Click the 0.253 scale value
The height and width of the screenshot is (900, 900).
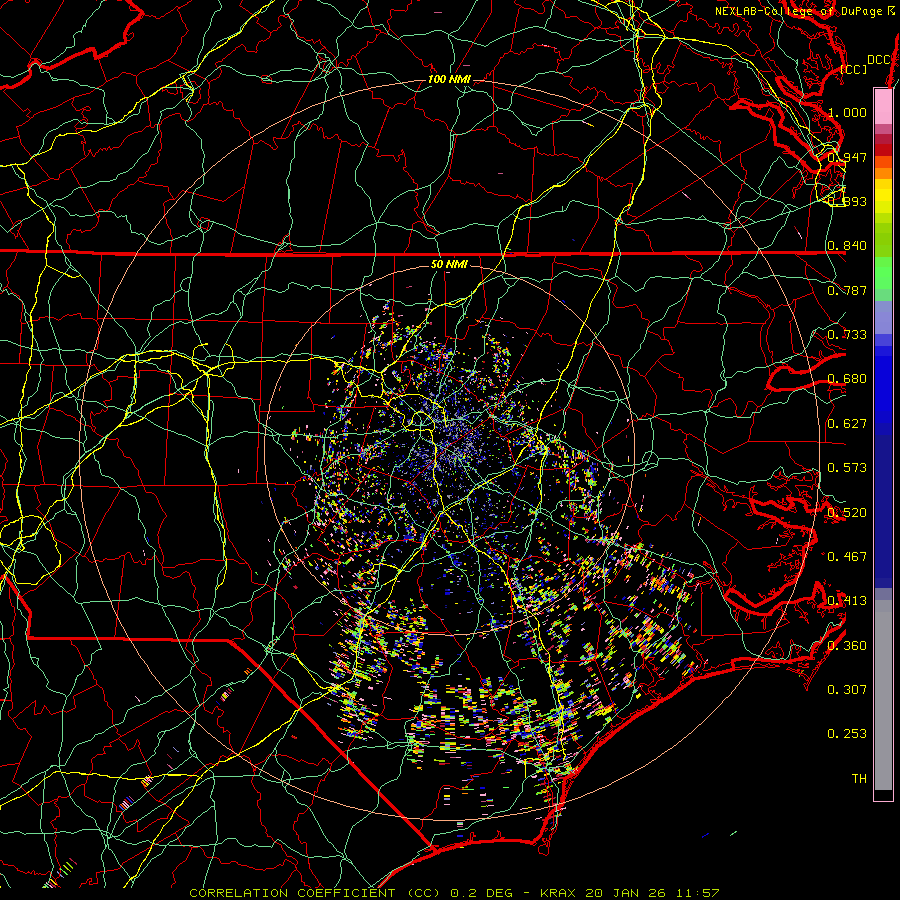click(847, 734)
